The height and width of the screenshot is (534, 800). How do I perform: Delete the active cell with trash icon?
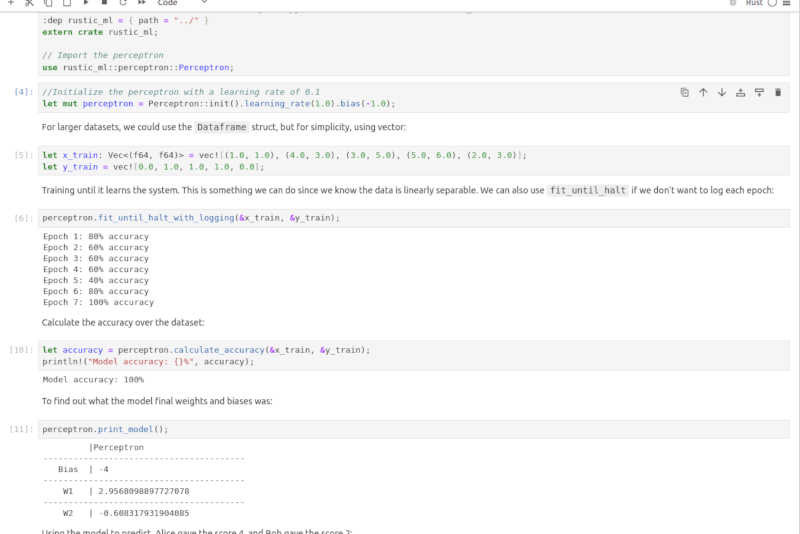[x=778, y=92]
